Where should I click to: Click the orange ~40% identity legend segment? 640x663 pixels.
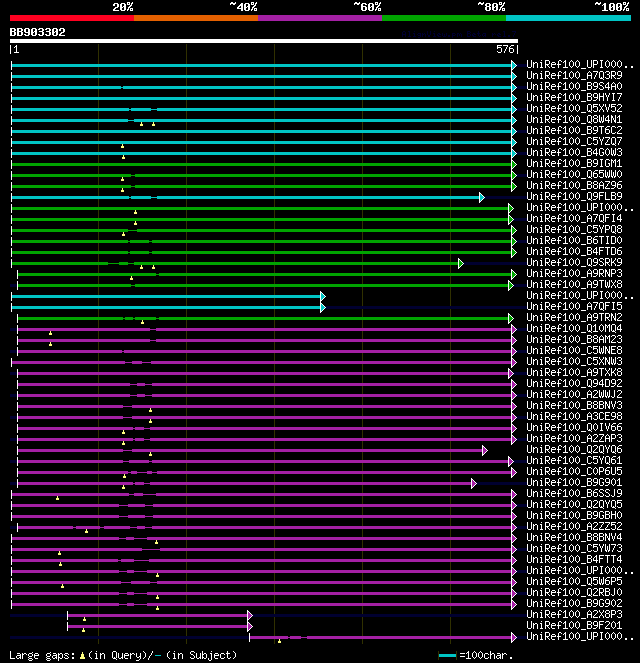196,18
